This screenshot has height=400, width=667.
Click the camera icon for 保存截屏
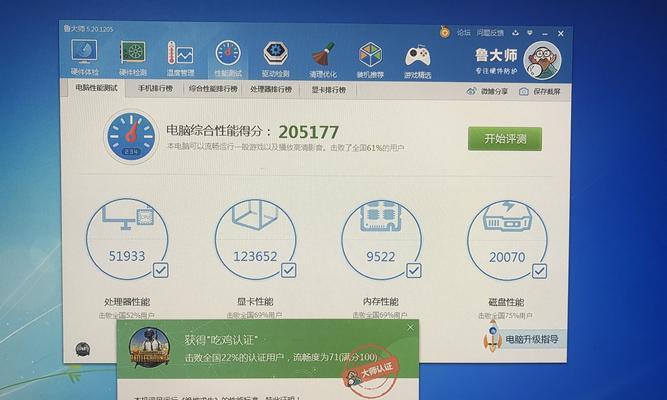point(524,91)
